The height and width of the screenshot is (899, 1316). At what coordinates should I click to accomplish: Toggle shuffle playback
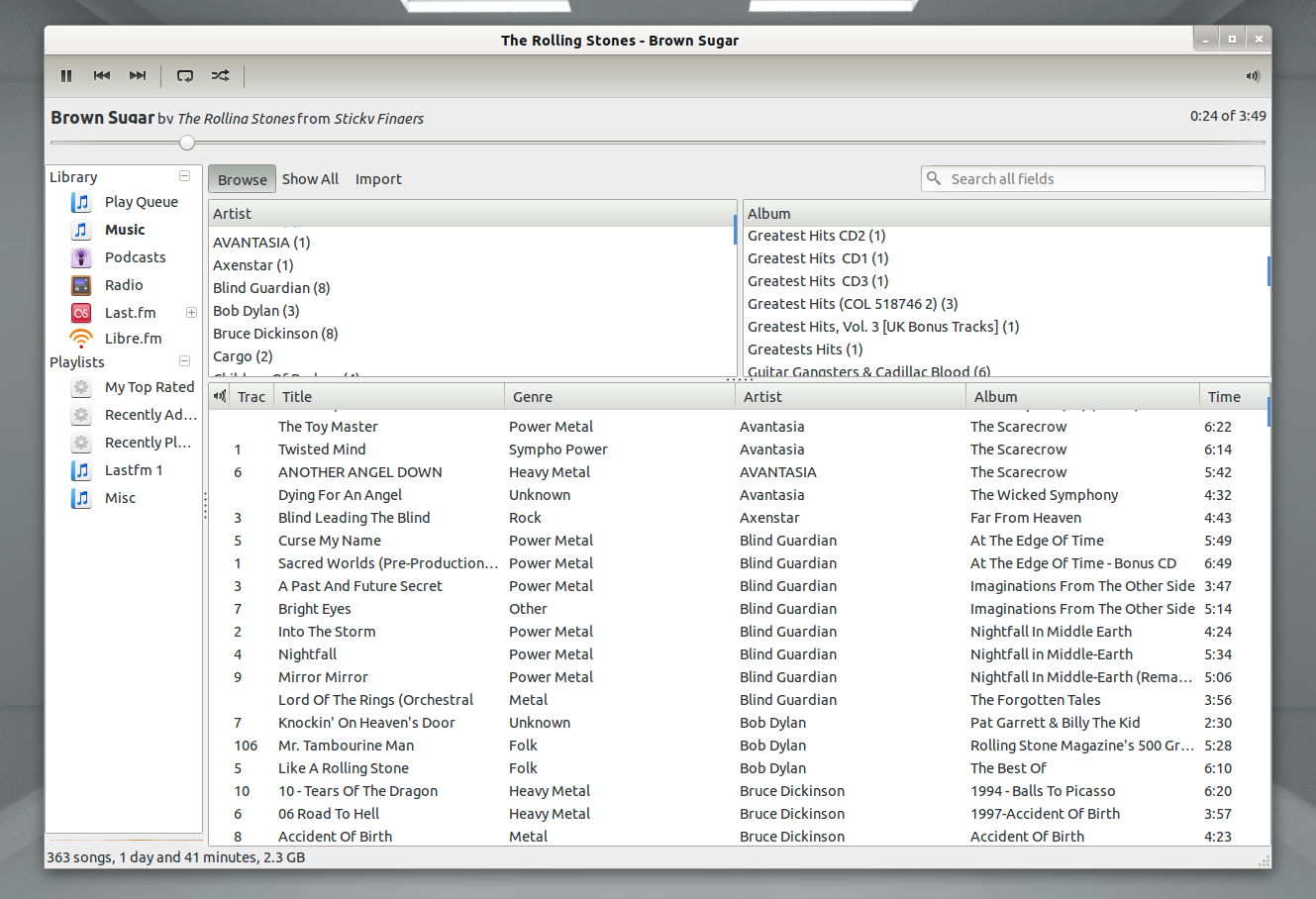(220, 75)
